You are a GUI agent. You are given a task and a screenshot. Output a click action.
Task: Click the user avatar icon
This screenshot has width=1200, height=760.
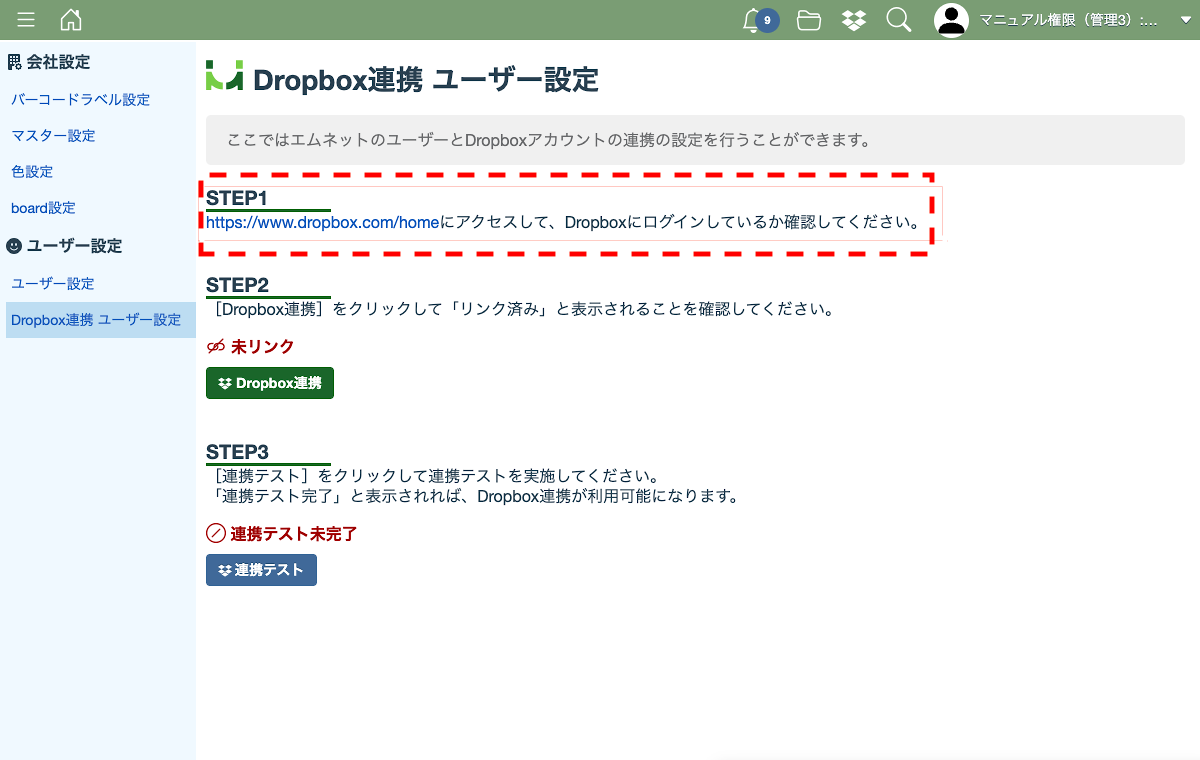click(x=951, y=20)
